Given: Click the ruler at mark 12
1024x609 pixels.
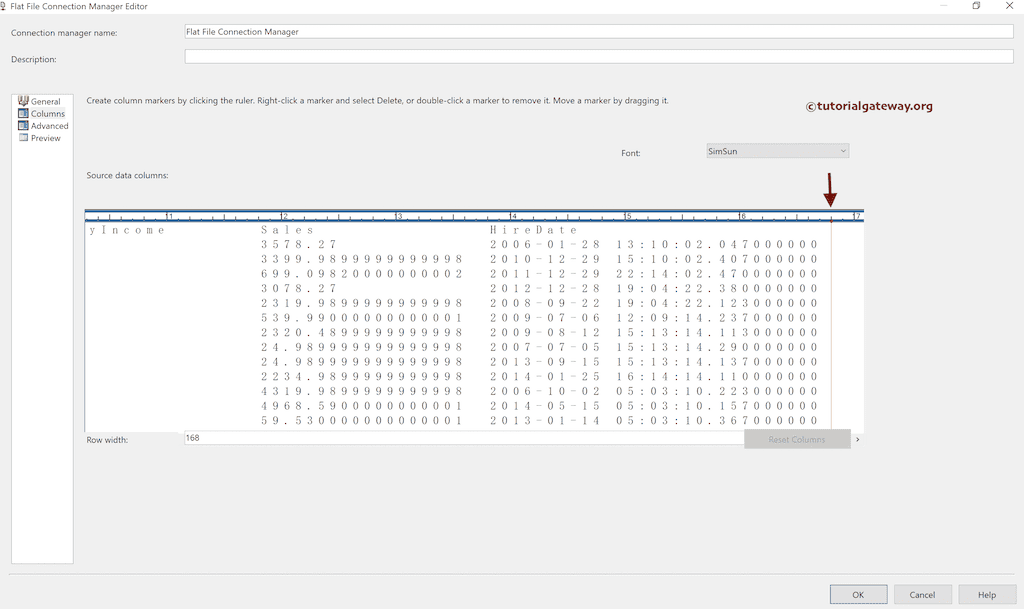Looking at the screenshot, I should [283, 216].
